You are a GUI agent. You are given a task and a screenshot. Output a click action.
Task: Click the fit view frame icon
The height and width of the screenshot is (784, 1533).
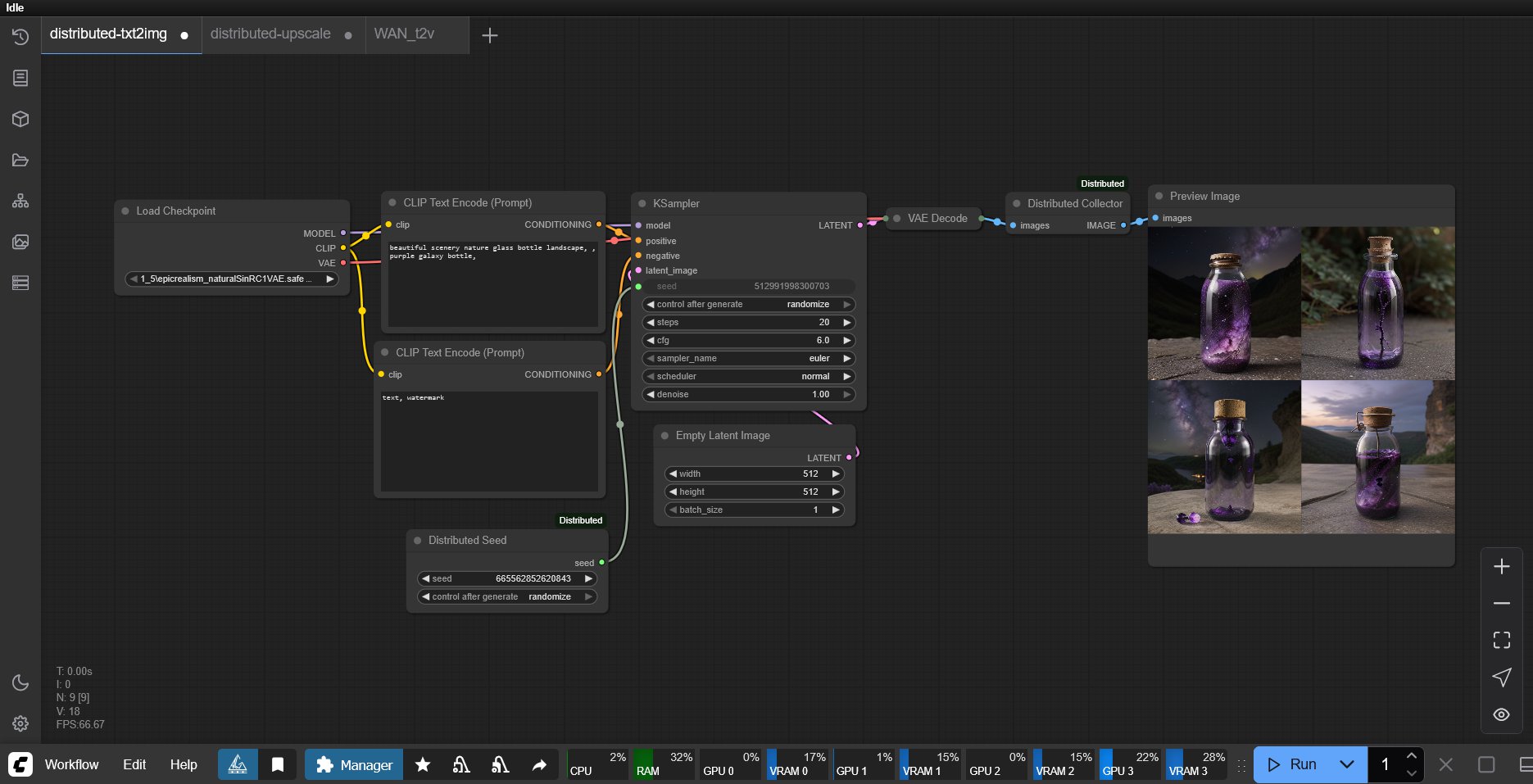tap(1501, 640)
